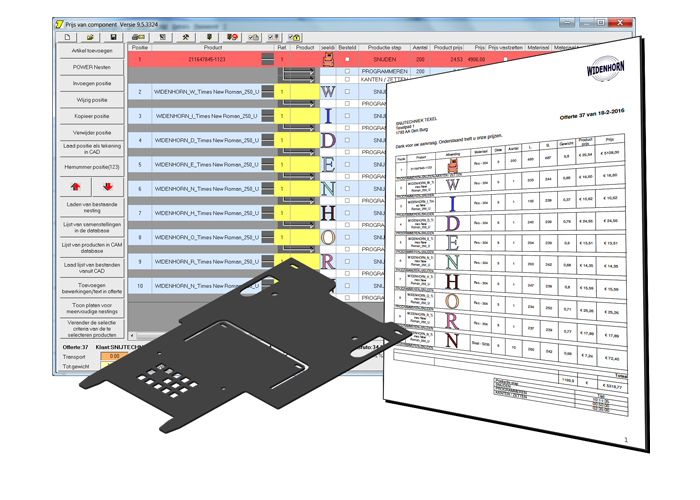Click the Prijs vastzetten column header
The image size is (700, 500).
pyautogui.click(x=505, y=47)
